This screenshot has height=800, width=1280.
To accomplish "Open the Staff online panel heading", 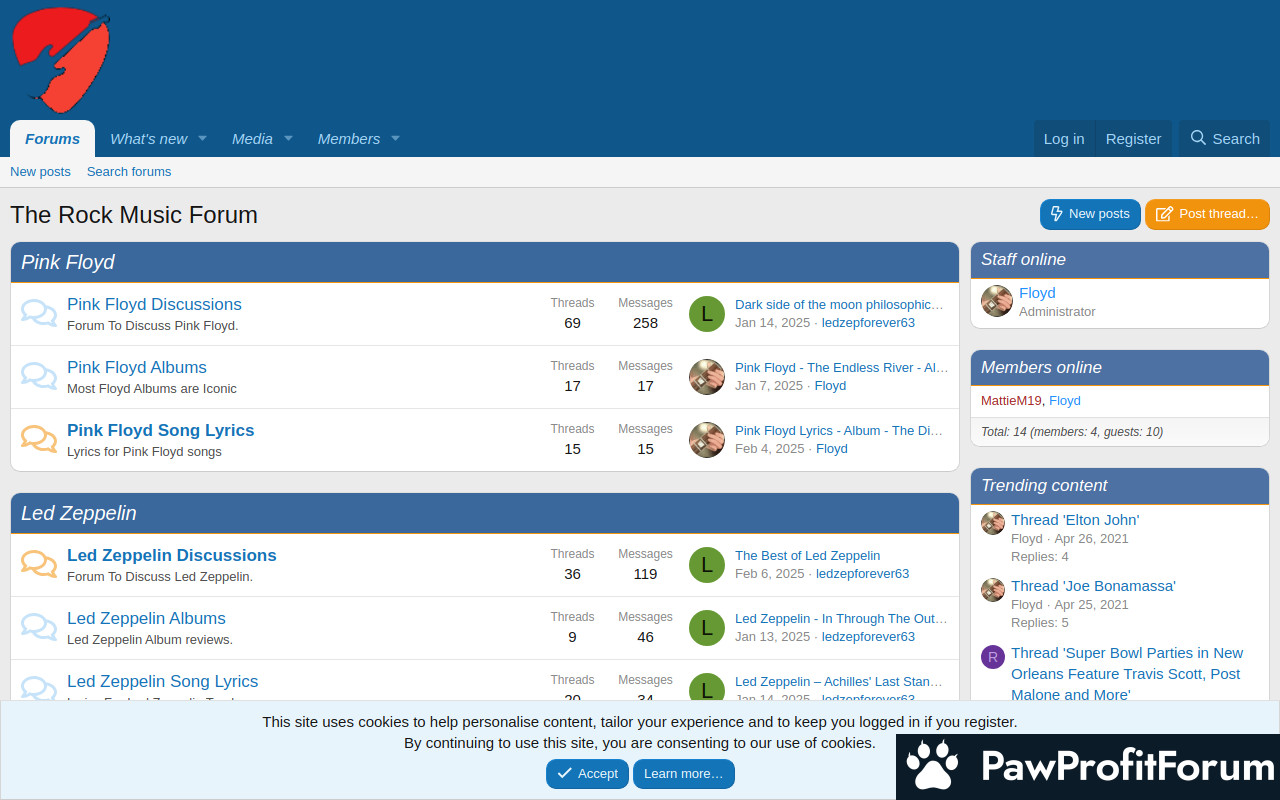I will click(1023, 260).
